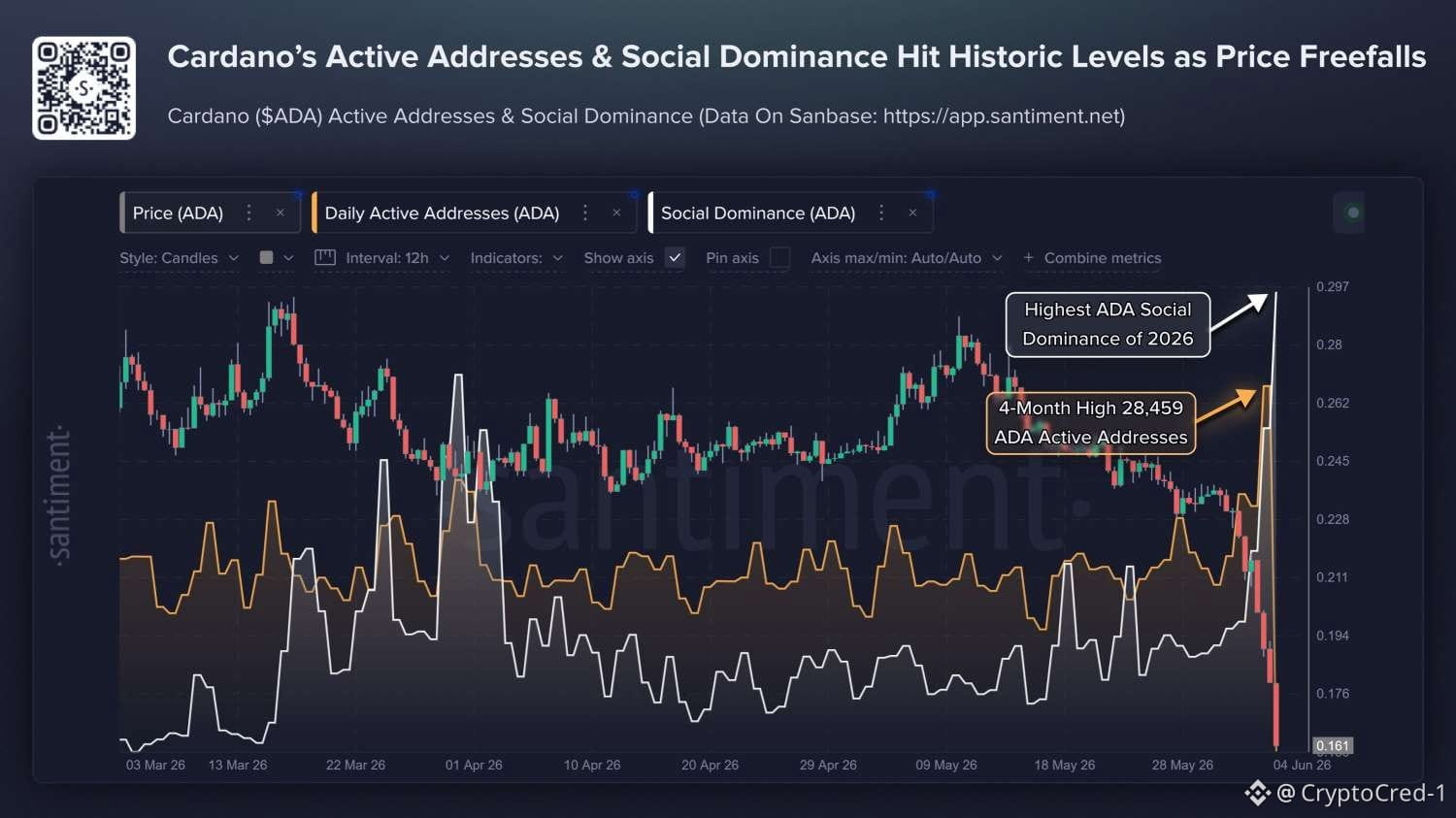1456x818 pixels.
Task: Open the Indicators dropdown
Action: pos(516,258)
